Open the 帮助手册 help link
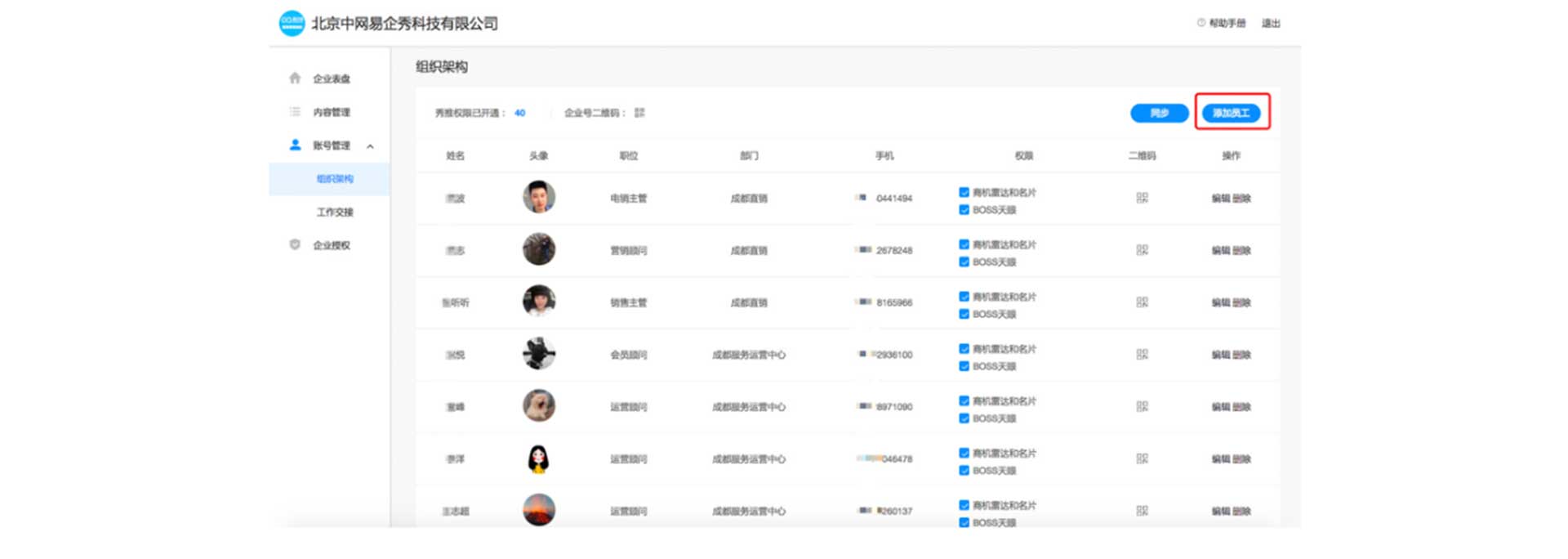This screenshot has height=559, width=1568. (x=1227, y=24)
